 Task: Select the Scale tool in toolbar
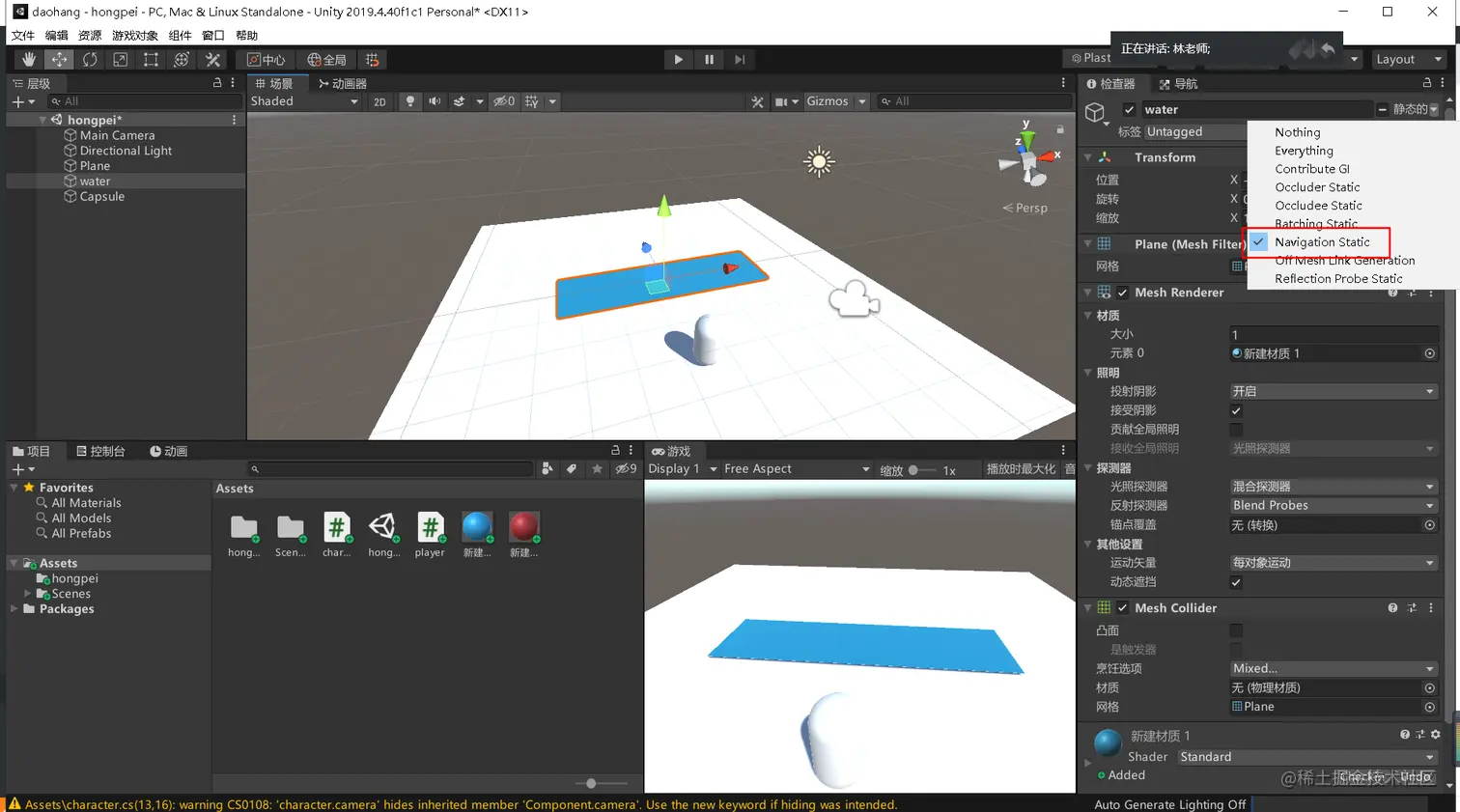click(x=120, y=60)
